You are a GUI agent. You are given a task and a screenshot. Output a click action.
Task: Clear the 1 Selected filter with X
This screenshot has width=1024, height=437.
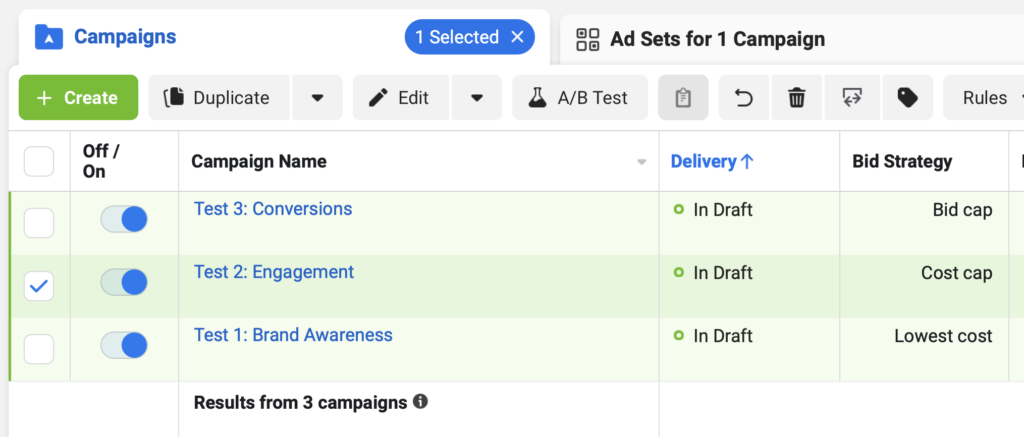tap(517, 37)
